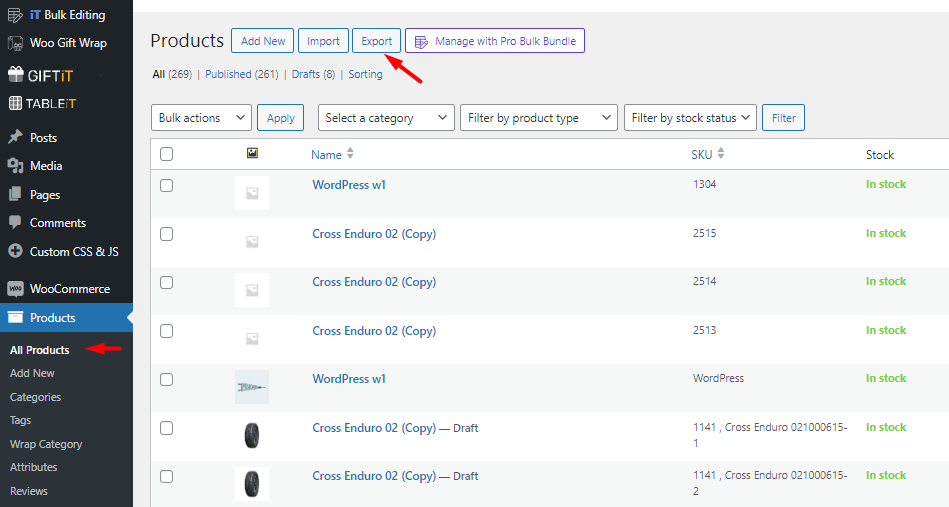
Task: Click the TABLEiT grid icon
Action: tap(15, 103)
